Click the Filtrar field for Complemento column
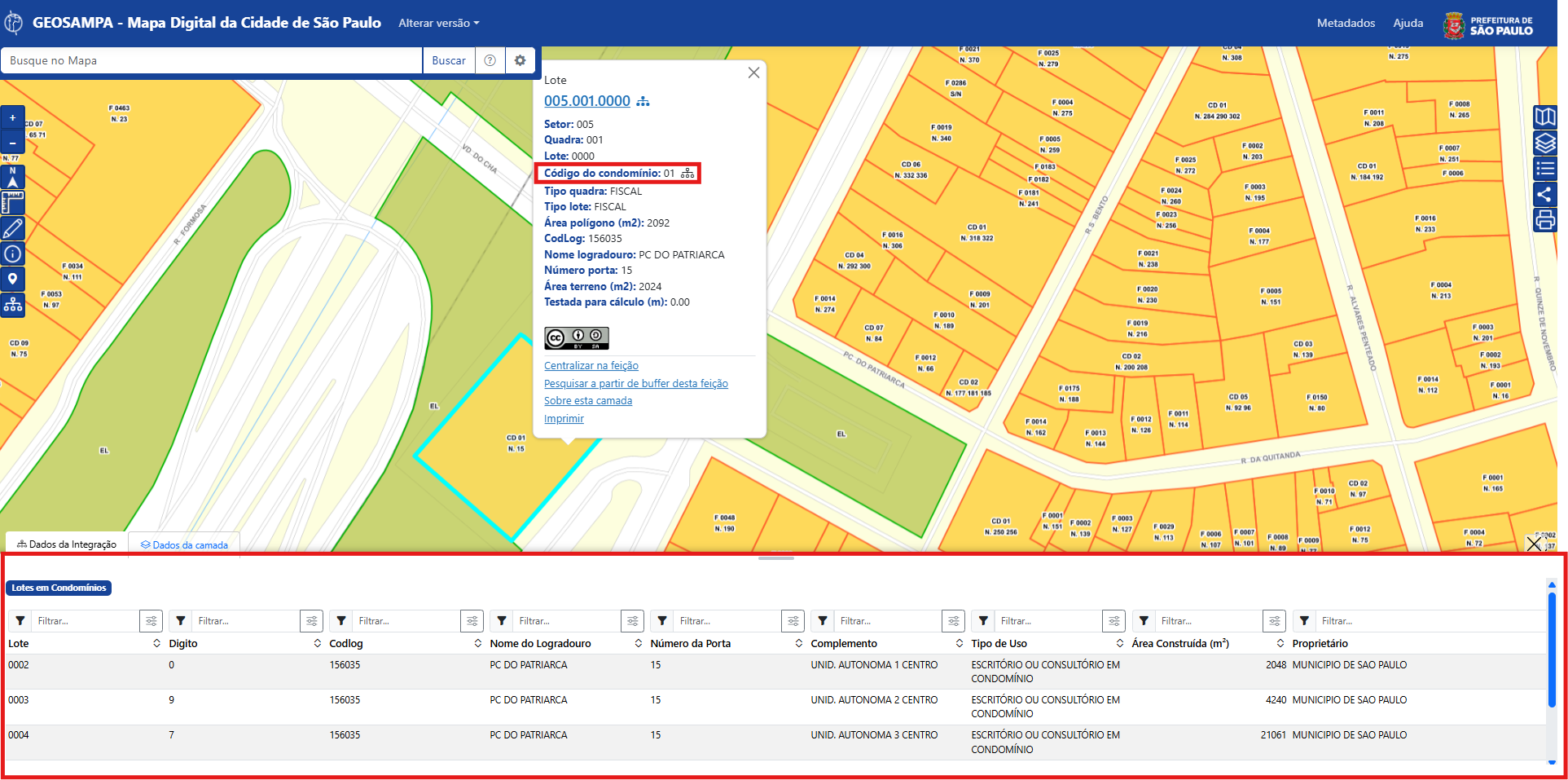Screen dimensions: 1568x780 888,621
